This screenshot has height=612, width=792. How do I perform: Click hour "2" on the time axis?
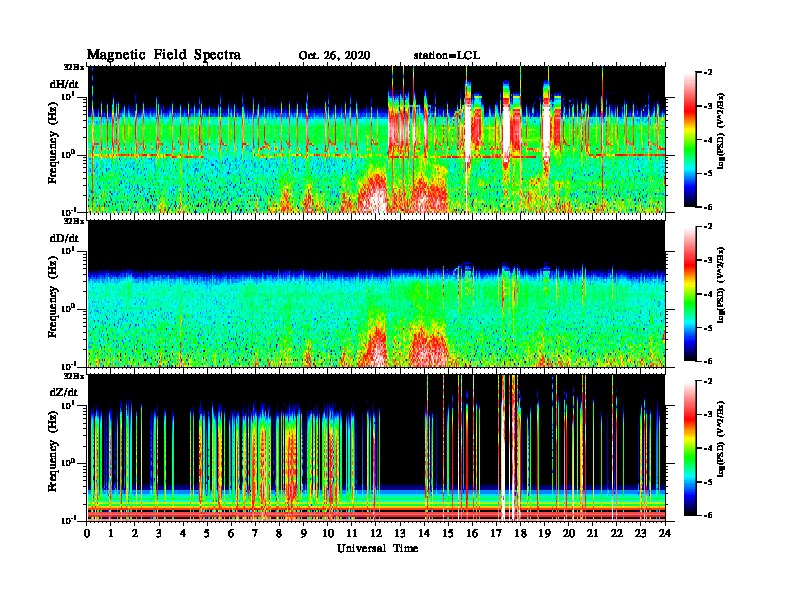click(x=135, y=533)
